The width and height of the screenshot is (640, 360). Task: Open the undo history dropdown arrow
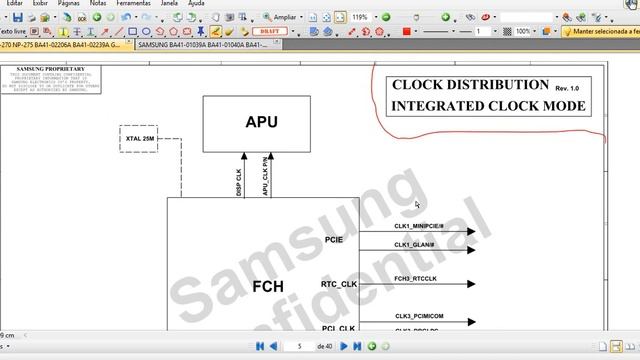136,17
